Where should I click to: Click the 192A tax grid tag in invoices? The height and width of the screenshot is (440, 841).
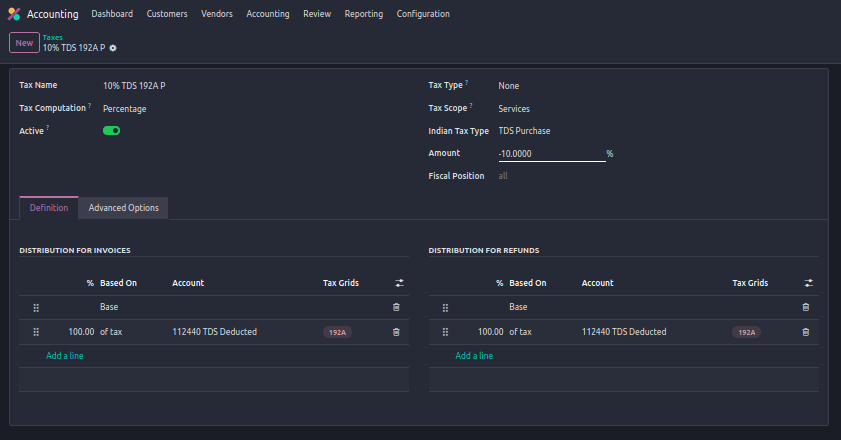pos(337,332)
